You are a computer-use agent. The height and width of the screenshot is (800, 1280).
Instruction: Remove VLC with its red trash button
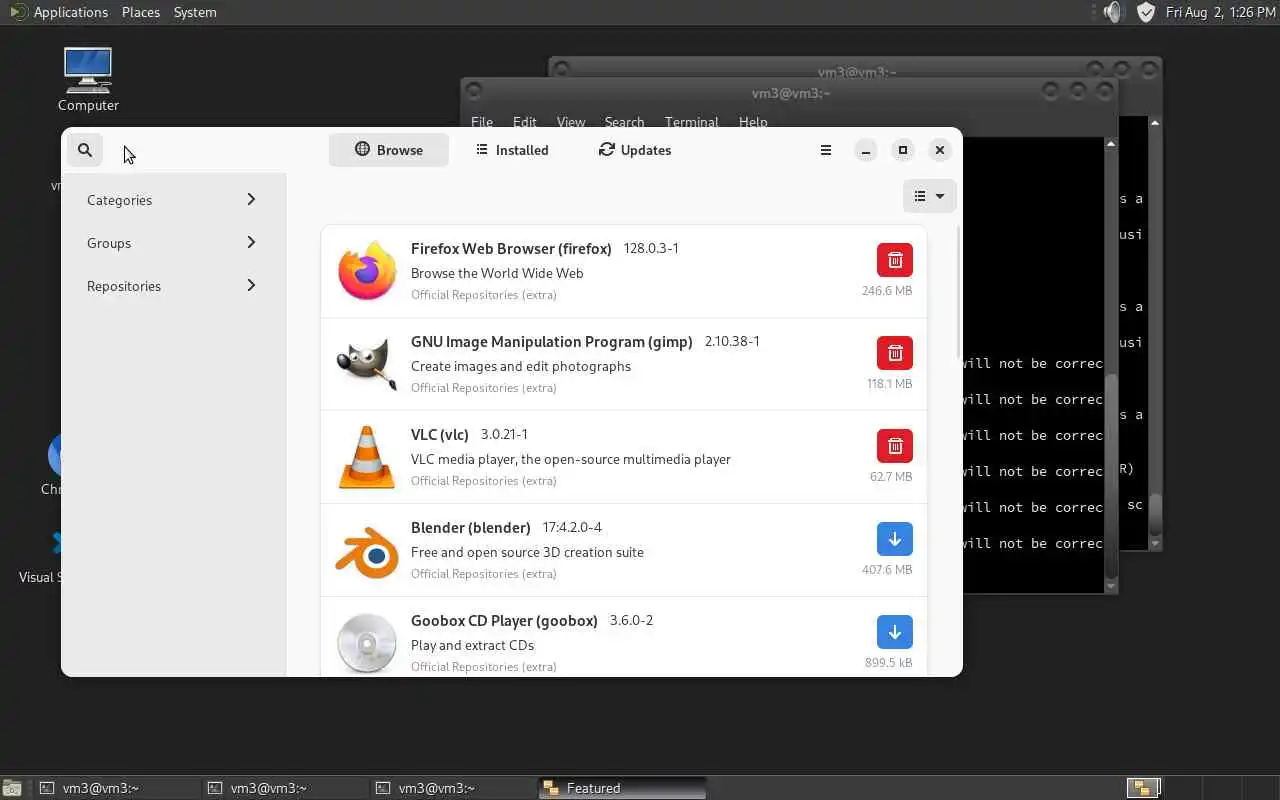point(895,446)
